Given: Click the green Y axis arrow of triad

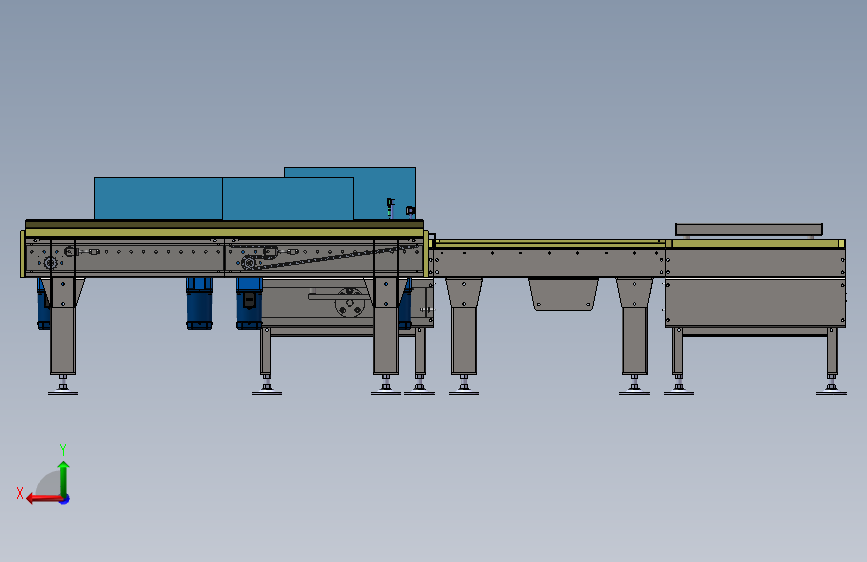Looking at the screenshot, I should coord(64,478).
